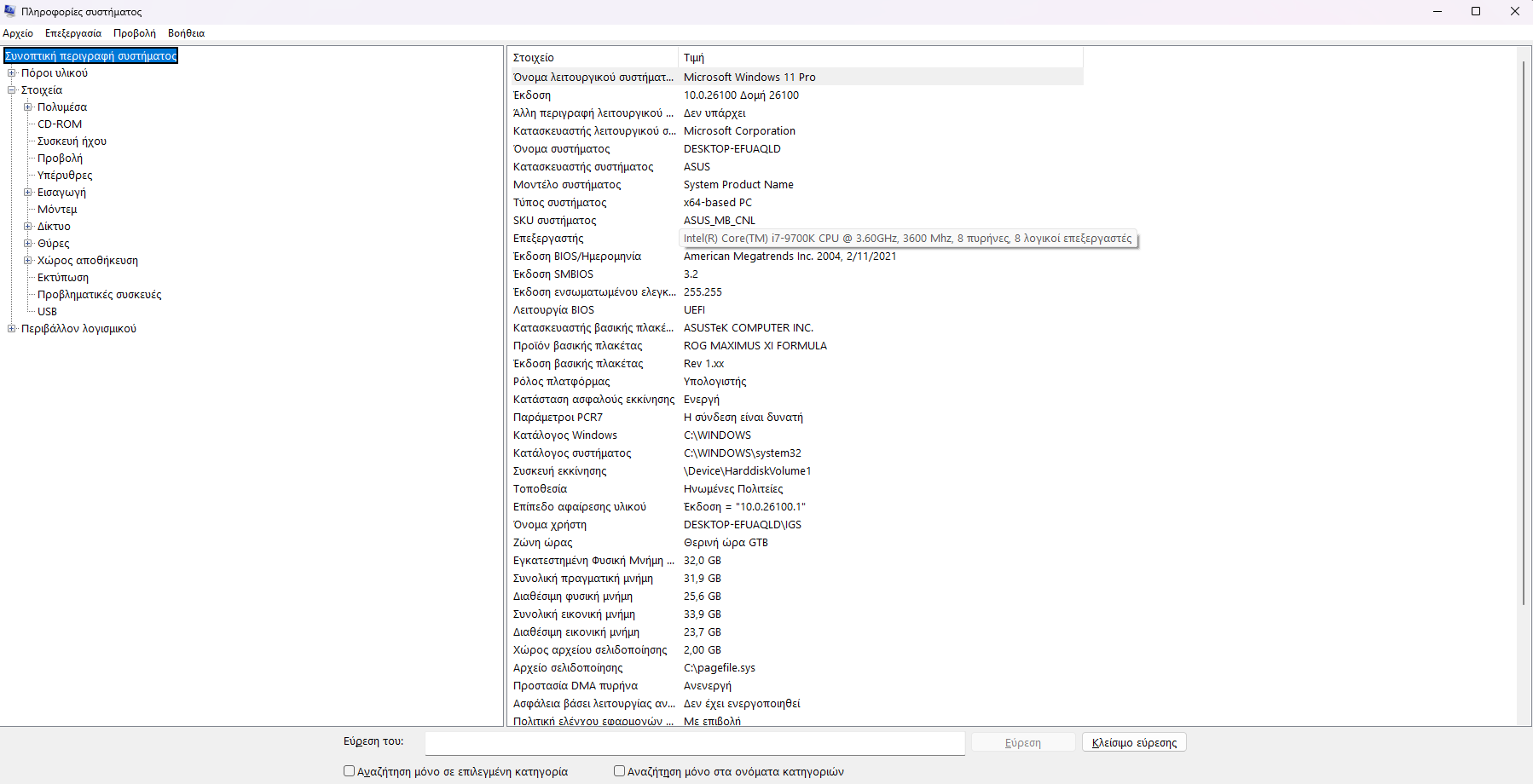Viewport: 1533px width, 784px height.
Task: Select the Υπέρυθρες tree item
Action: [65, 176]
